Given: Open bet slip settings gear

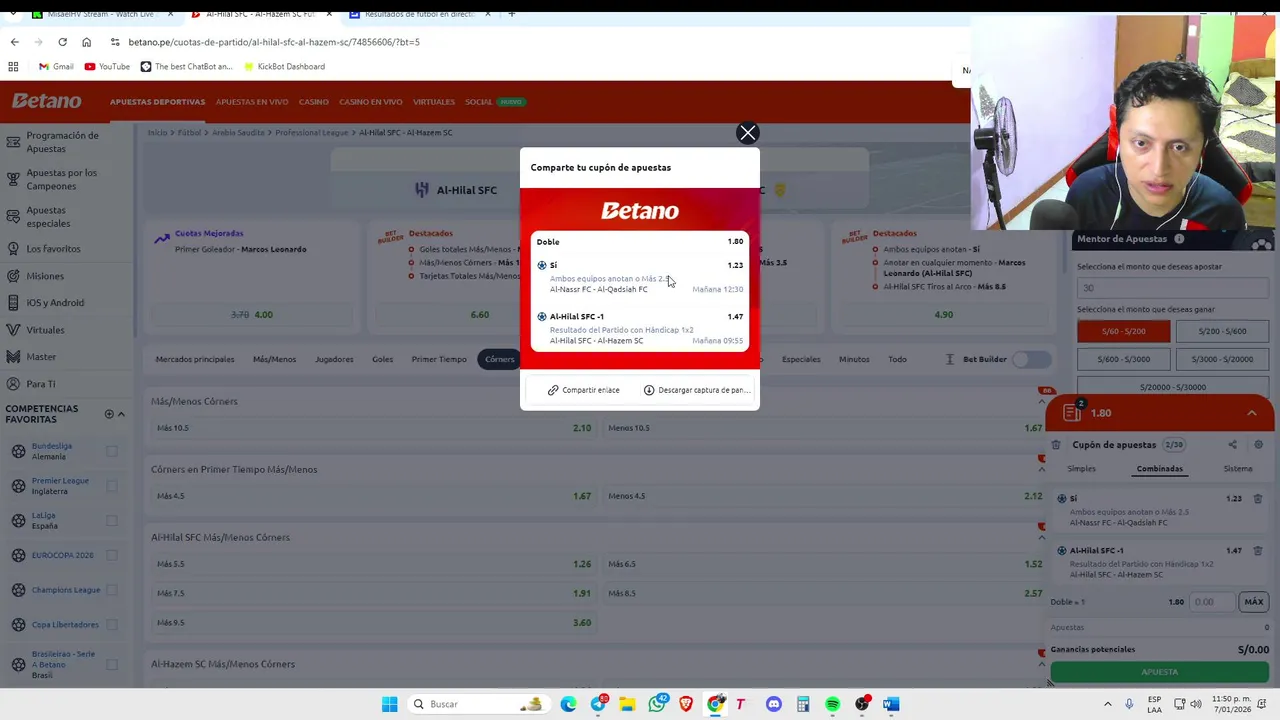Looking at the screenshot, I should [1258, 445].
